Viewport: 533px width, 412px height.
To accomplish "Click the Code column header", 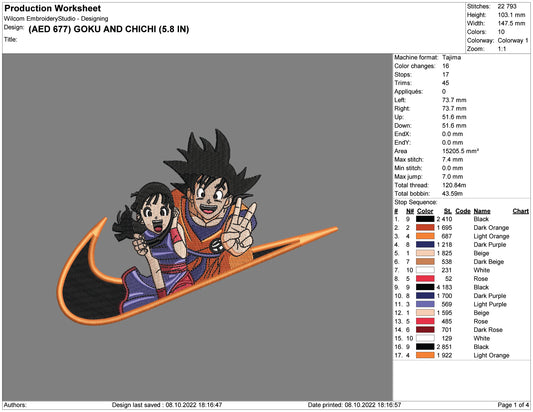I will [x=463, y=211].
